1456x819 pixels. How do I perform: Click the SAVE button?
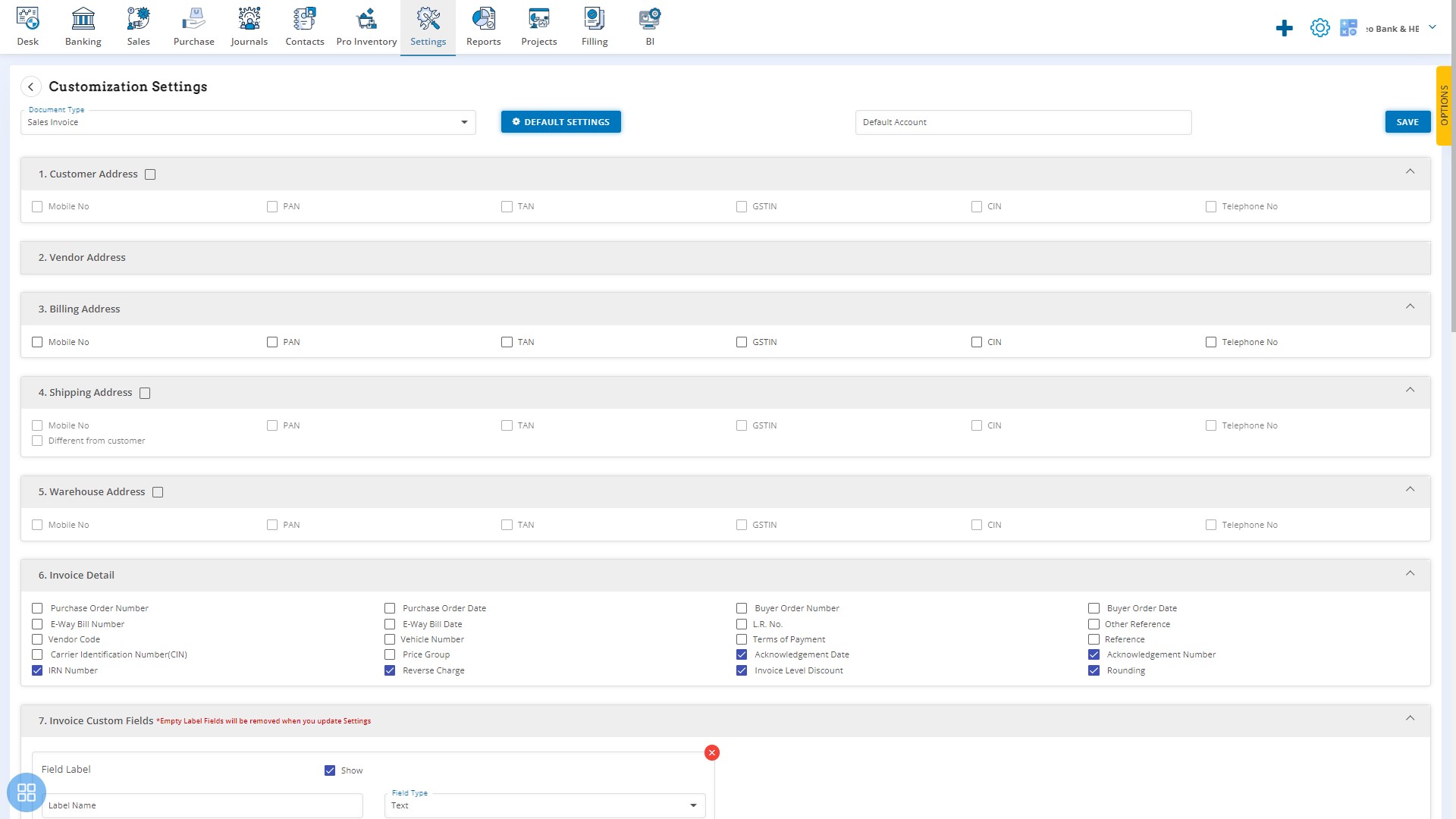(x=1407, y=121)
